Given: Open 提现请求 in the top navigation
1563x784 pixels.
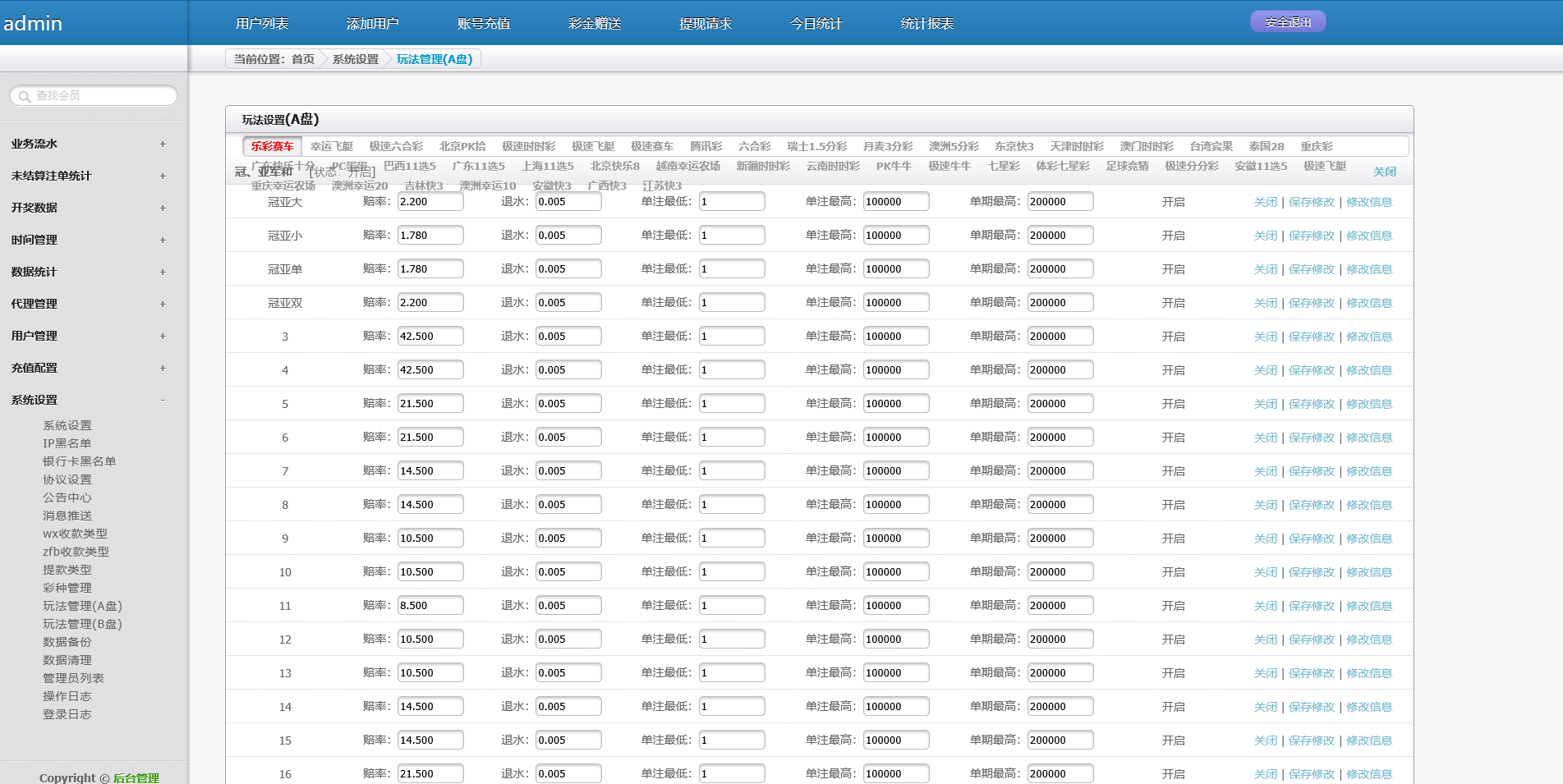Looking at the screenshot, I should tap(706, 23).
